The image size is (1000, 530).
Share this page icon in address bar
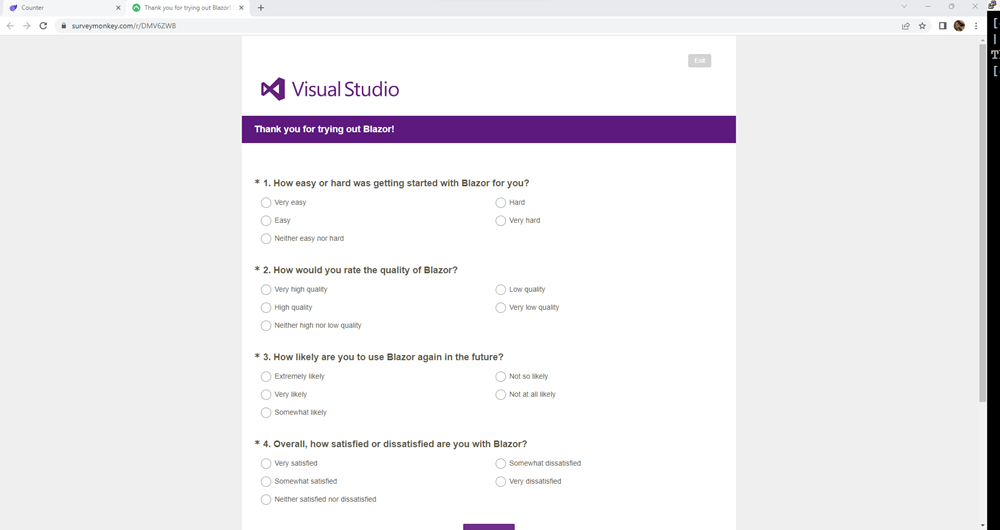906,26
